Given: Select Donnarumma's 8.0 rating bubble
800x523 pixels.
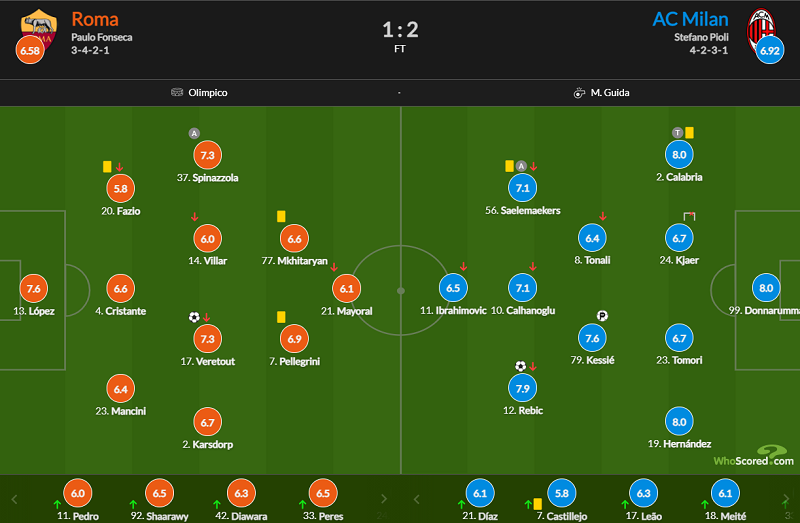Looking at the screenshot, I should click(x=766, y=288).
